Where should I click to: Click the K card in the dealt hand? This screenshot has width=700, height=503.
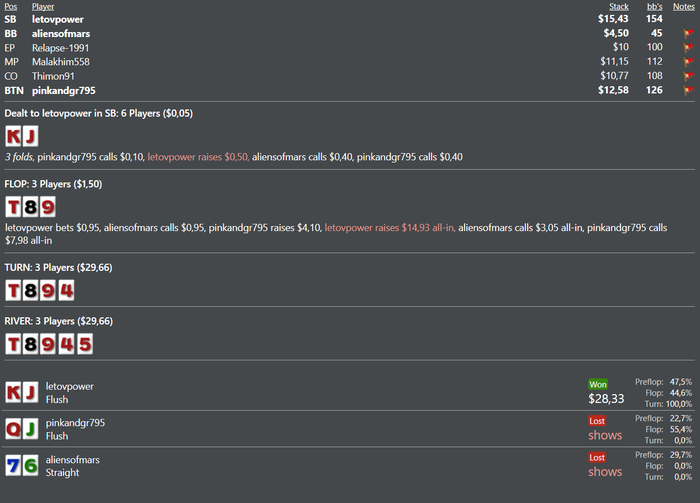[14, 135]
